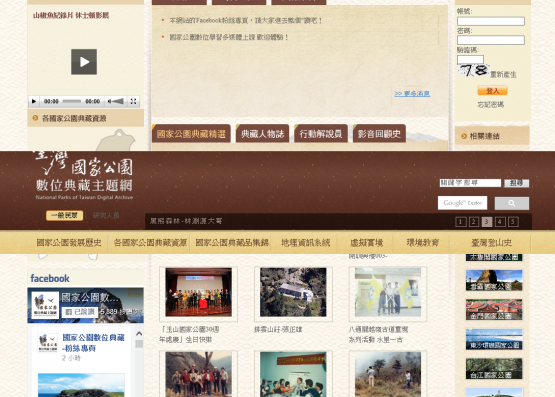
Task: Mute video using the speaker icon
Action: point(109,101)
